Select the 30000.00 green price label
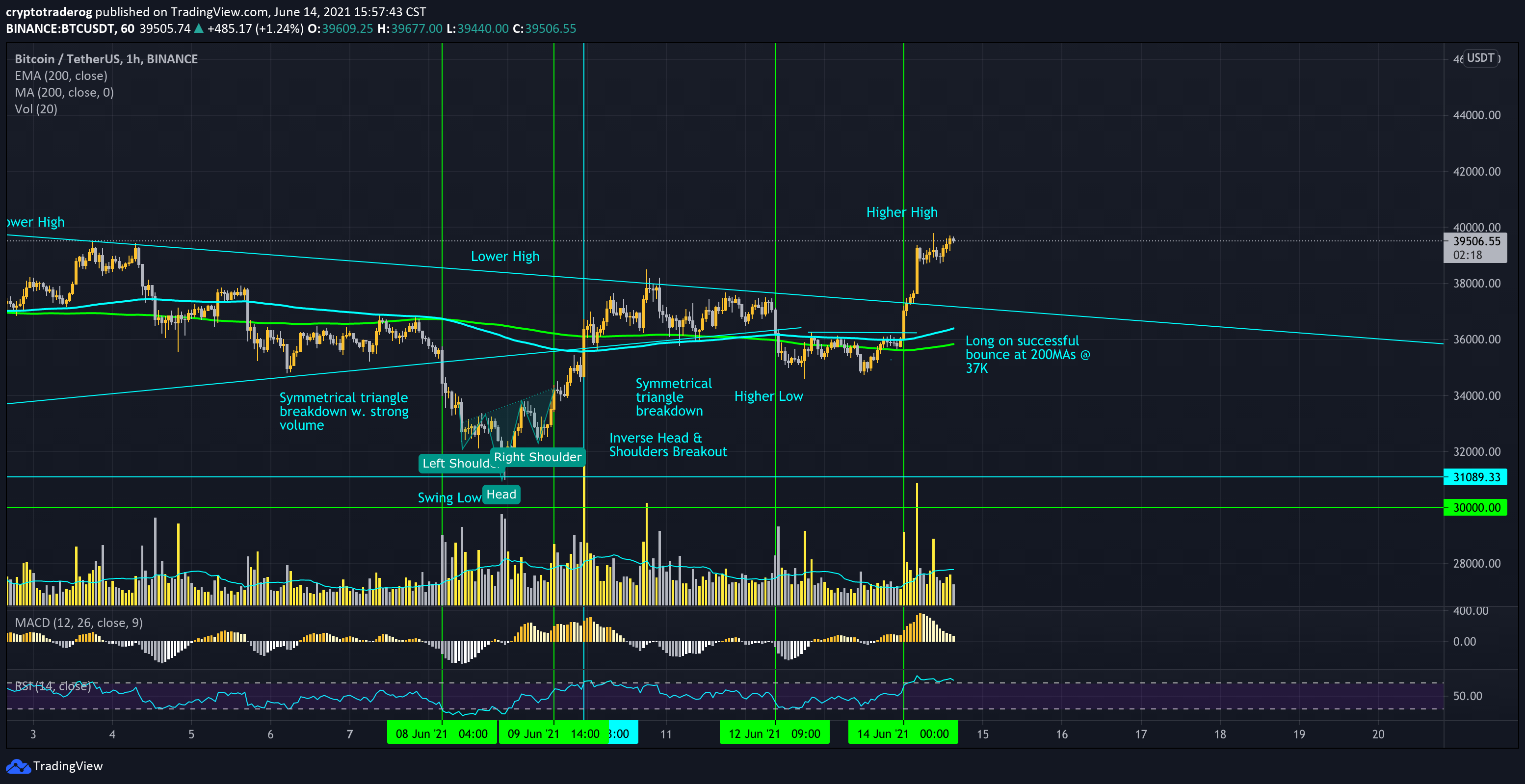 1476,507
